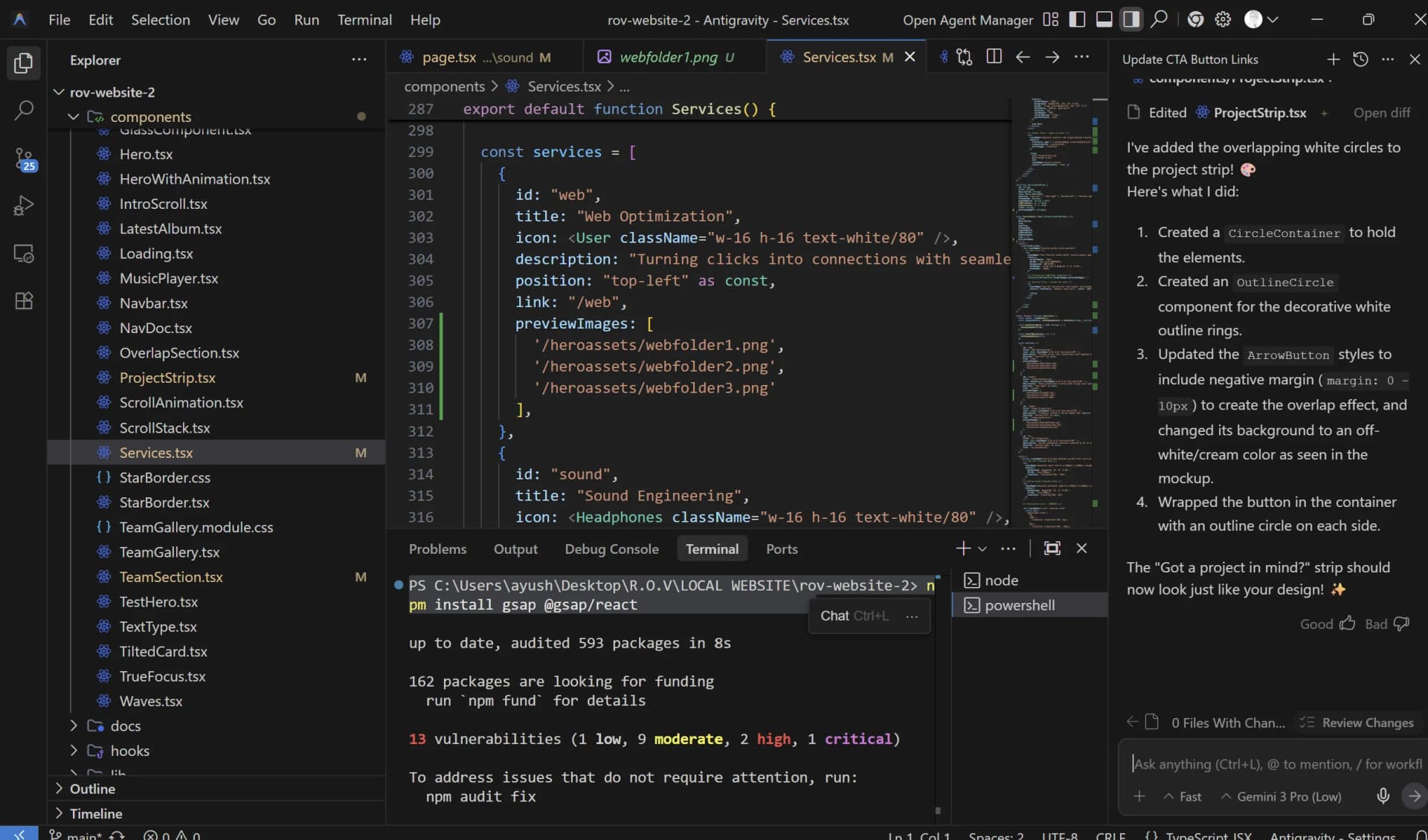The image size is (1428, 840).
Task: Open the new terminal launch profile dropdown
Action: pos(982,549)
